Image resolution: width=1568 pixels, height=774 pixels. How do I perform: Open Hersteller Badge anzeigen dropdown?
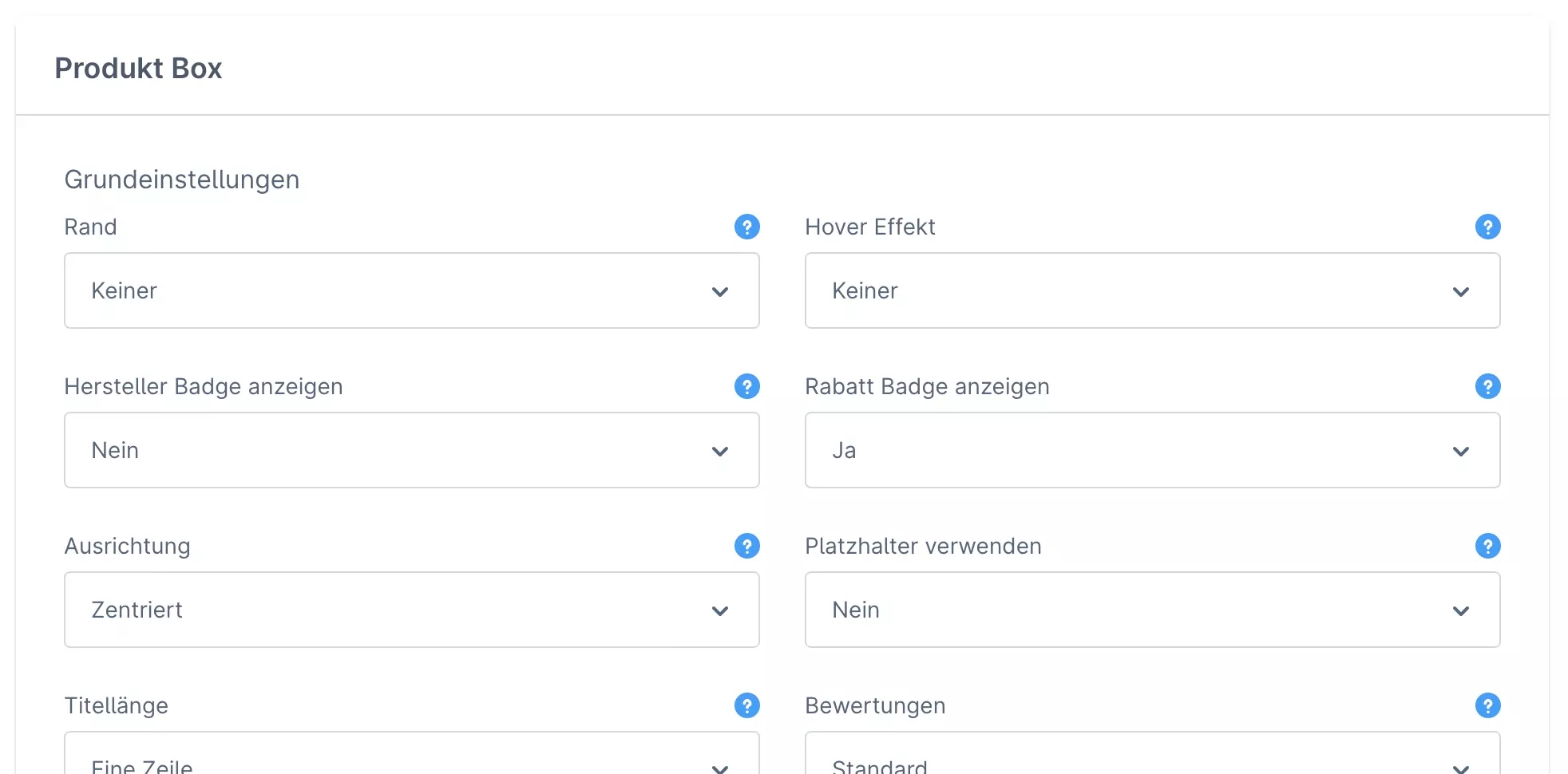pos(411,450)
